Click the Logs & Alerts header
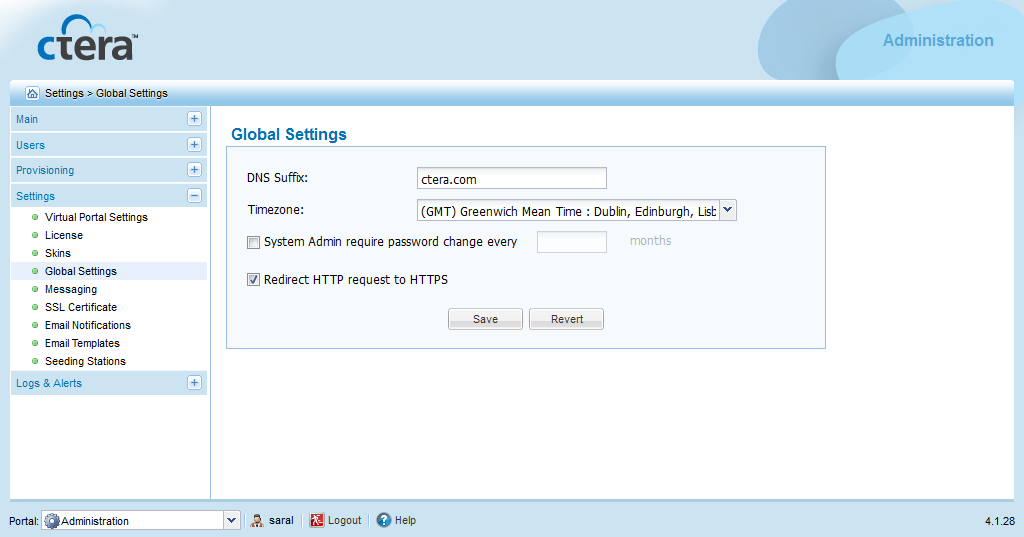Image resolution: width=1024 pixels, height=537 pixels. coord(108,383)
